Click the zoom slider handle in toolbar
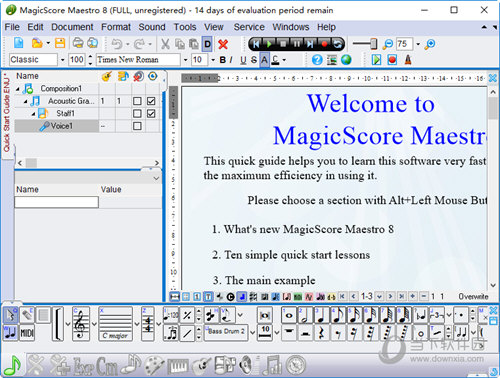 click(x=374, y=44)
